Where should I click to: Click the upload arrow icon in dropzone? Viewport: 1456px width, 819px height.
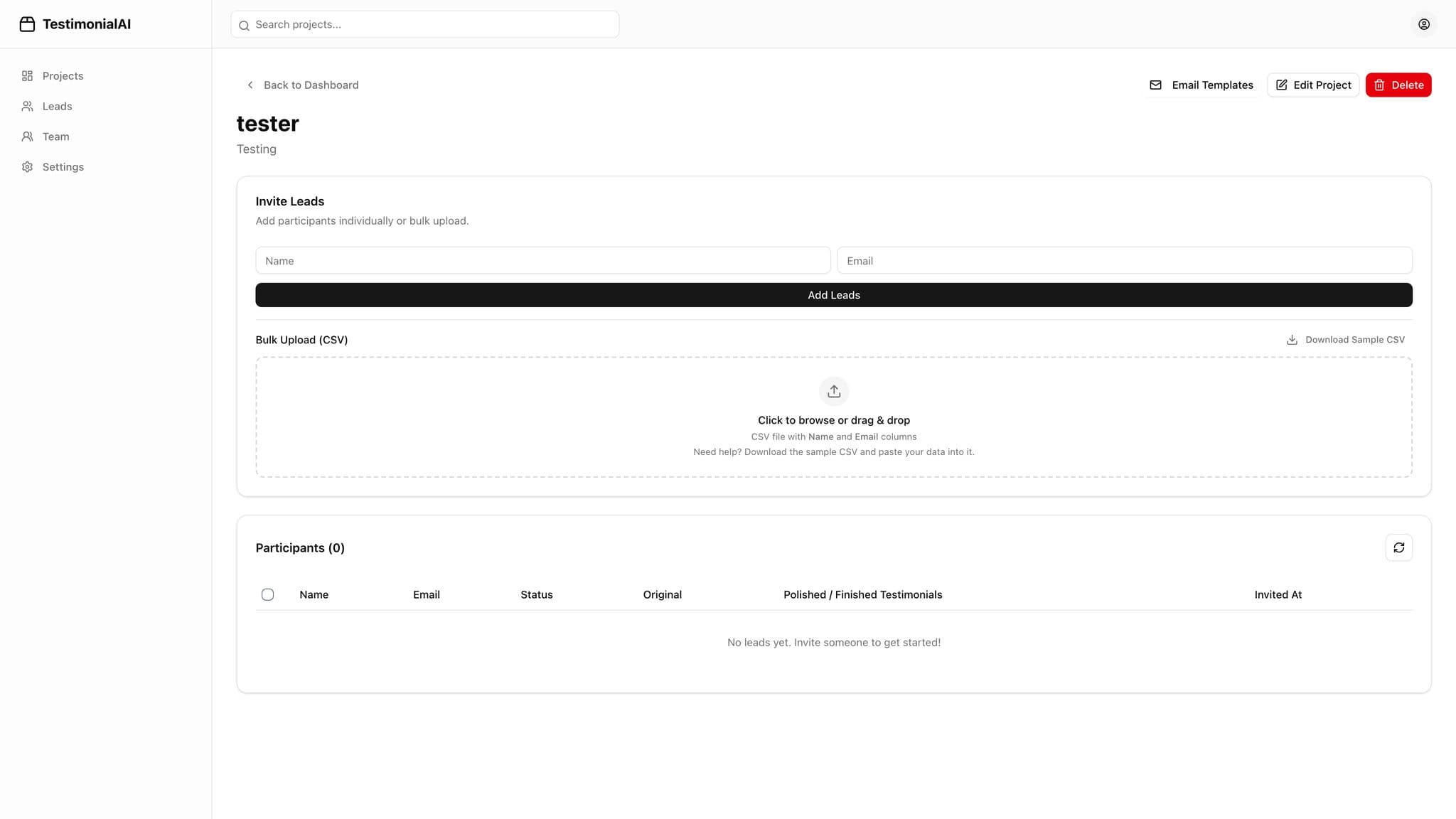coord(834,391)
